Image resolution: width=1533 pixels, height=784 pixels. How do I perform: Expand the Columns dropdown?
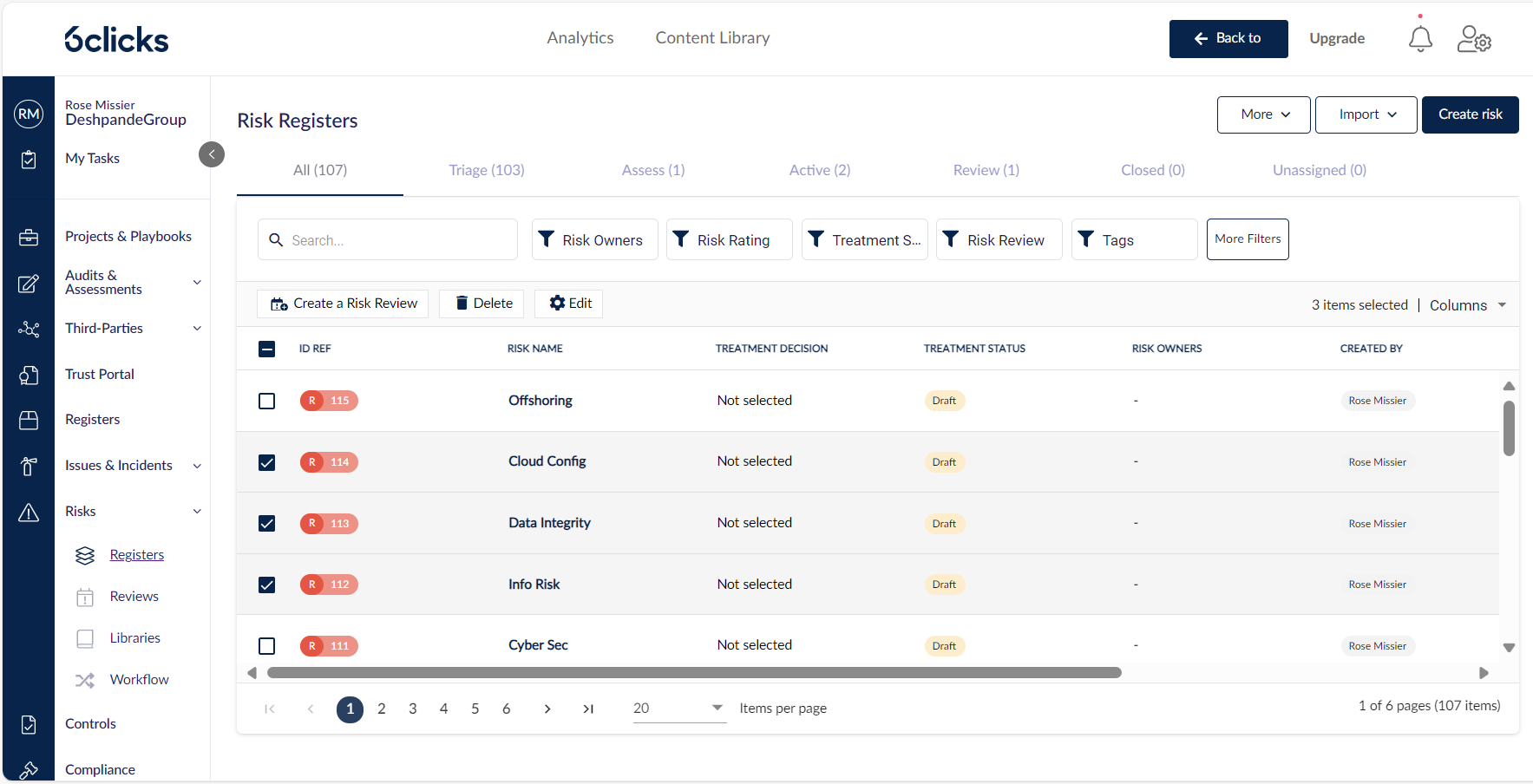[x=1467, y=305]
